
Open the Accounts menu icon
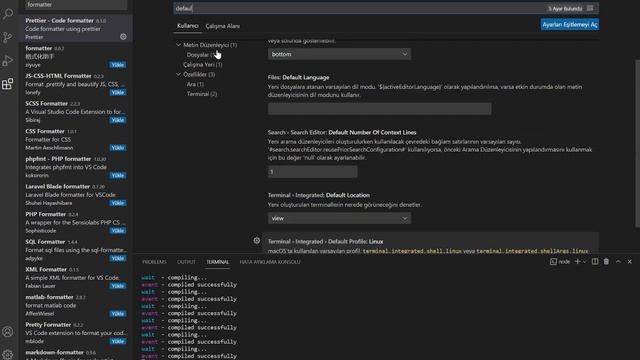click(8, 332)
